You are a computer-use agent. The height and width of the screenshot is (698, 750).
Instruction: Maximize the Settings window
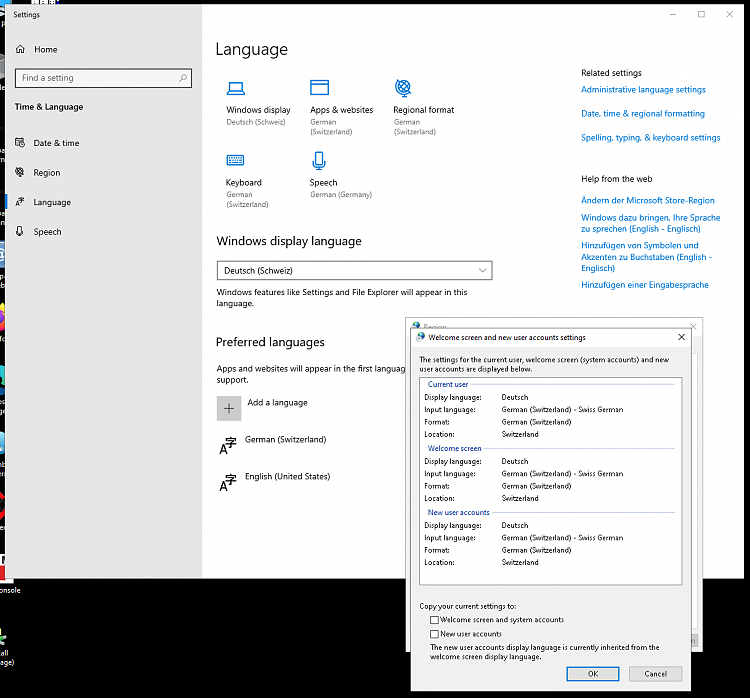pos(701,14)
